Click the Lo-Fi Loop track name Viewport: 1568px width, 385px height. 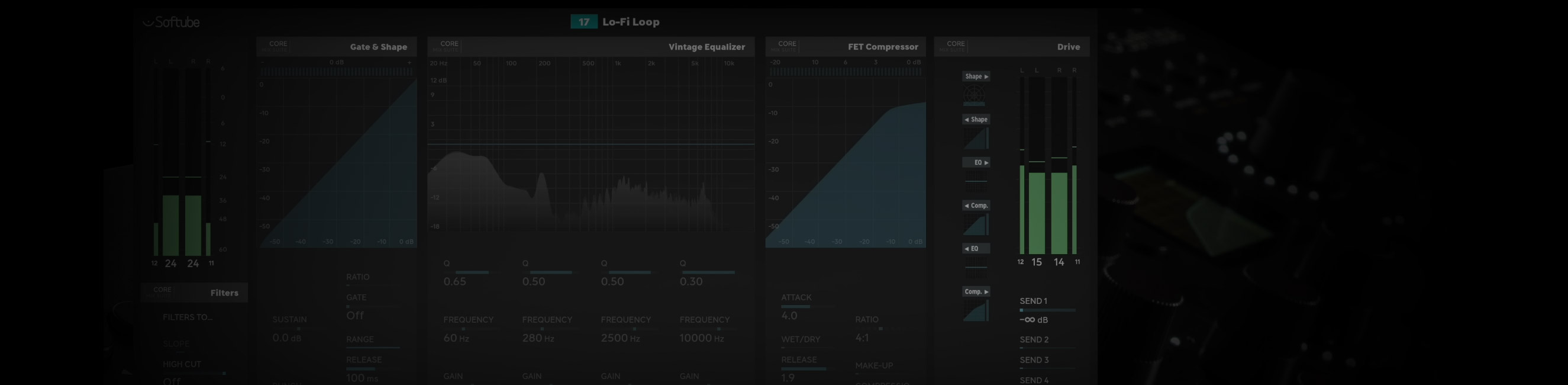(x=631, y=22)
